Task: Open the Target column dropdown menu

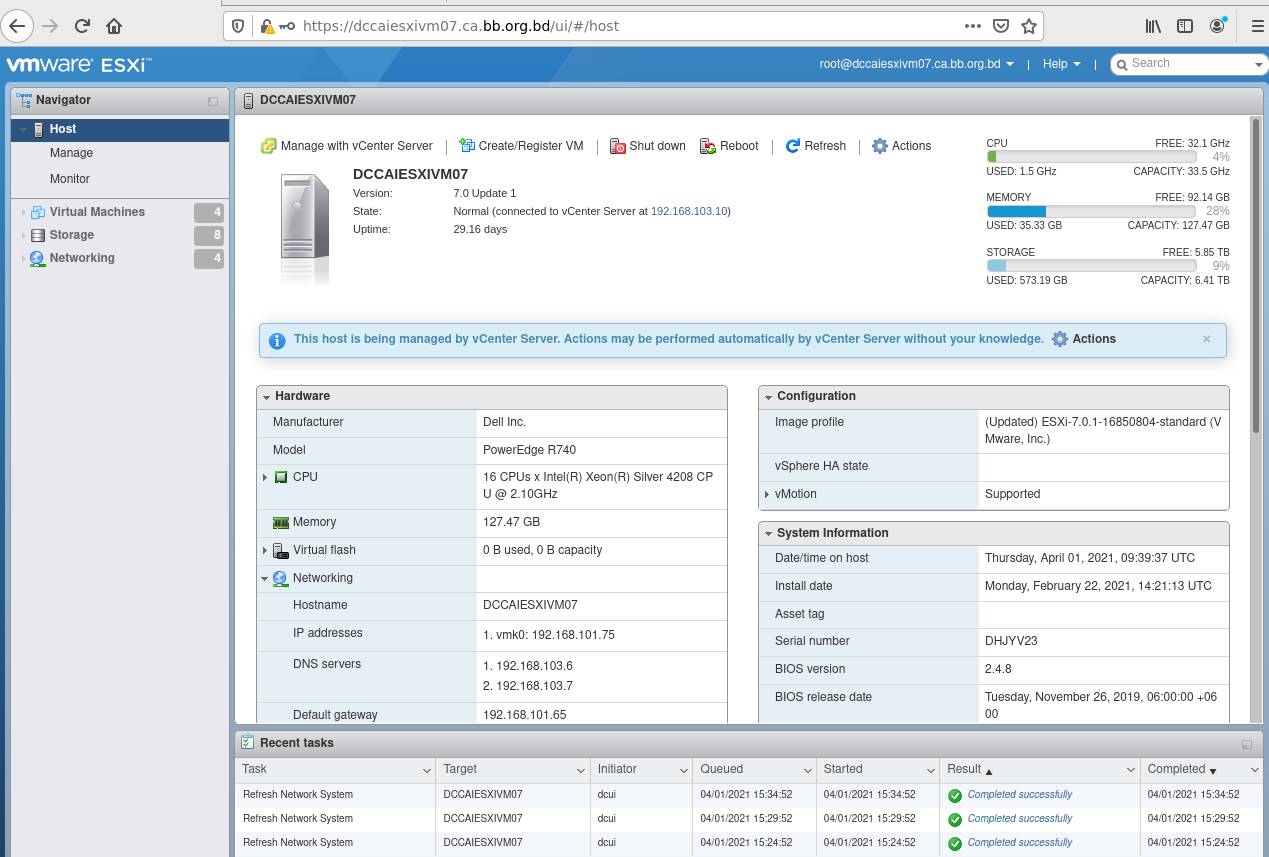Action: pos(581,771)
